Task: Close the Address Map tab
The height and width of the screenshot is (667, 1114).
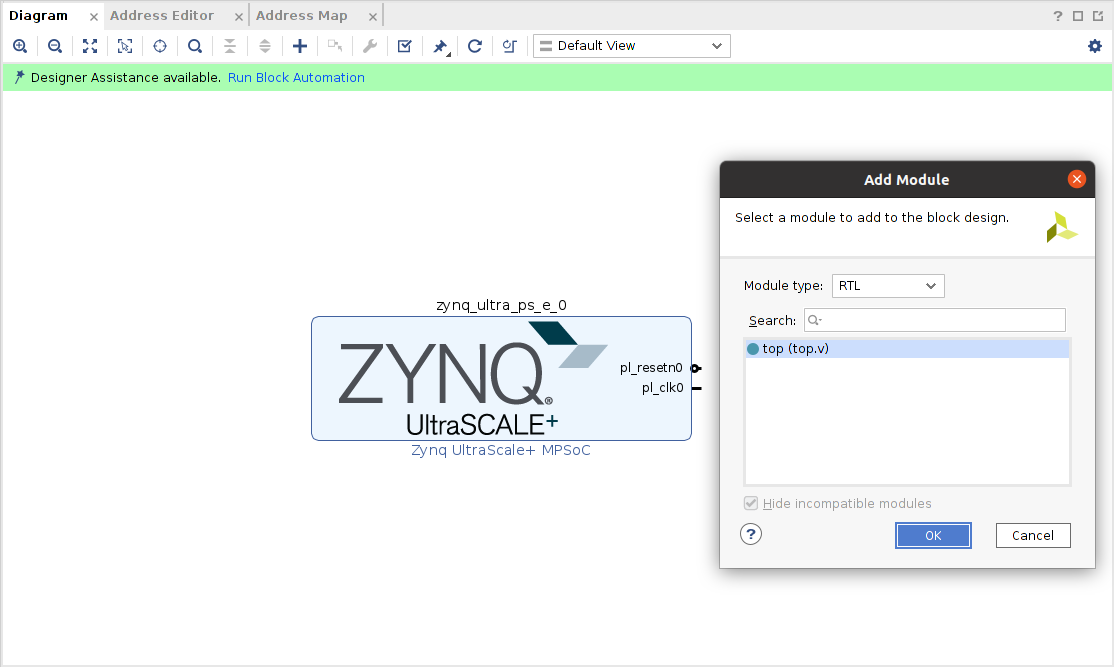Action: [372, 16]
